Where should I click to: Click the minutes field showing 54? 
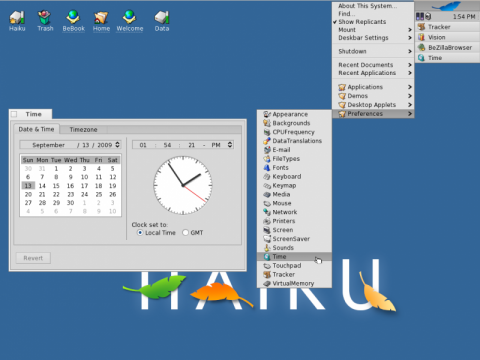click(x=167, y=145)
